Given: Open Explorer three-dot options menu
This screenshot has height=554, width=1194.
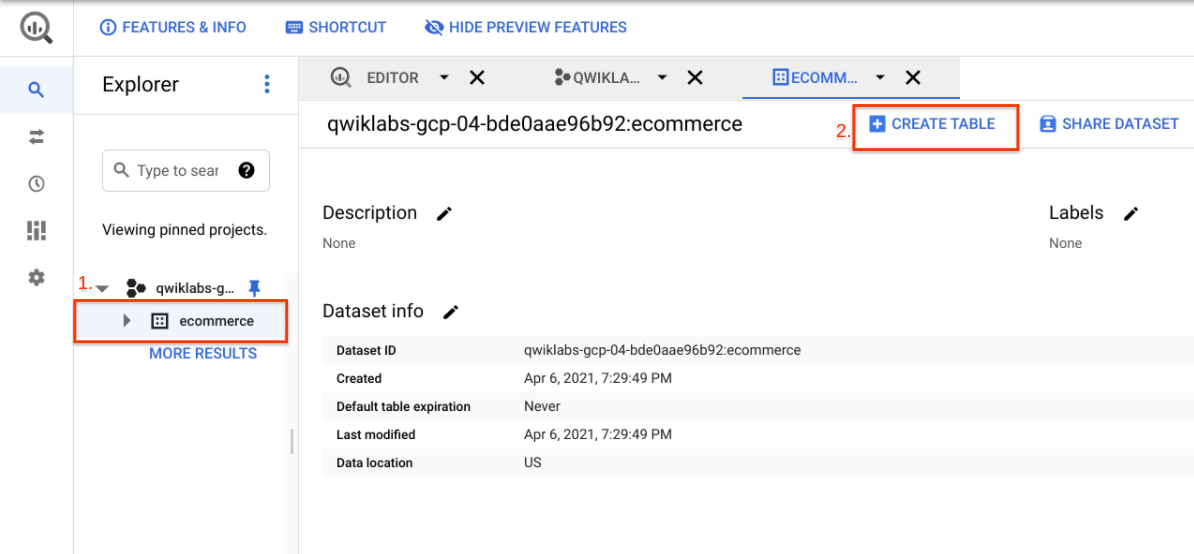Looking at the screenshot, I should coord(267,84).
